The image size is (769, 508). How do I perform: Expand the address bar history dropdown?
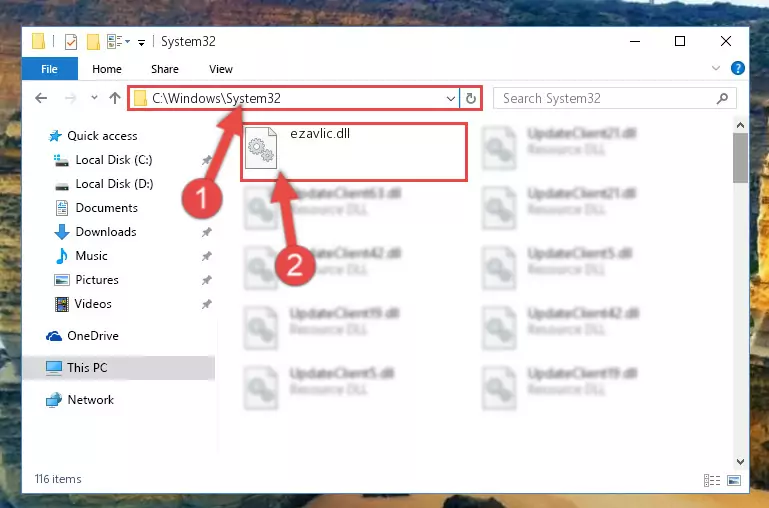click(451, 99)
